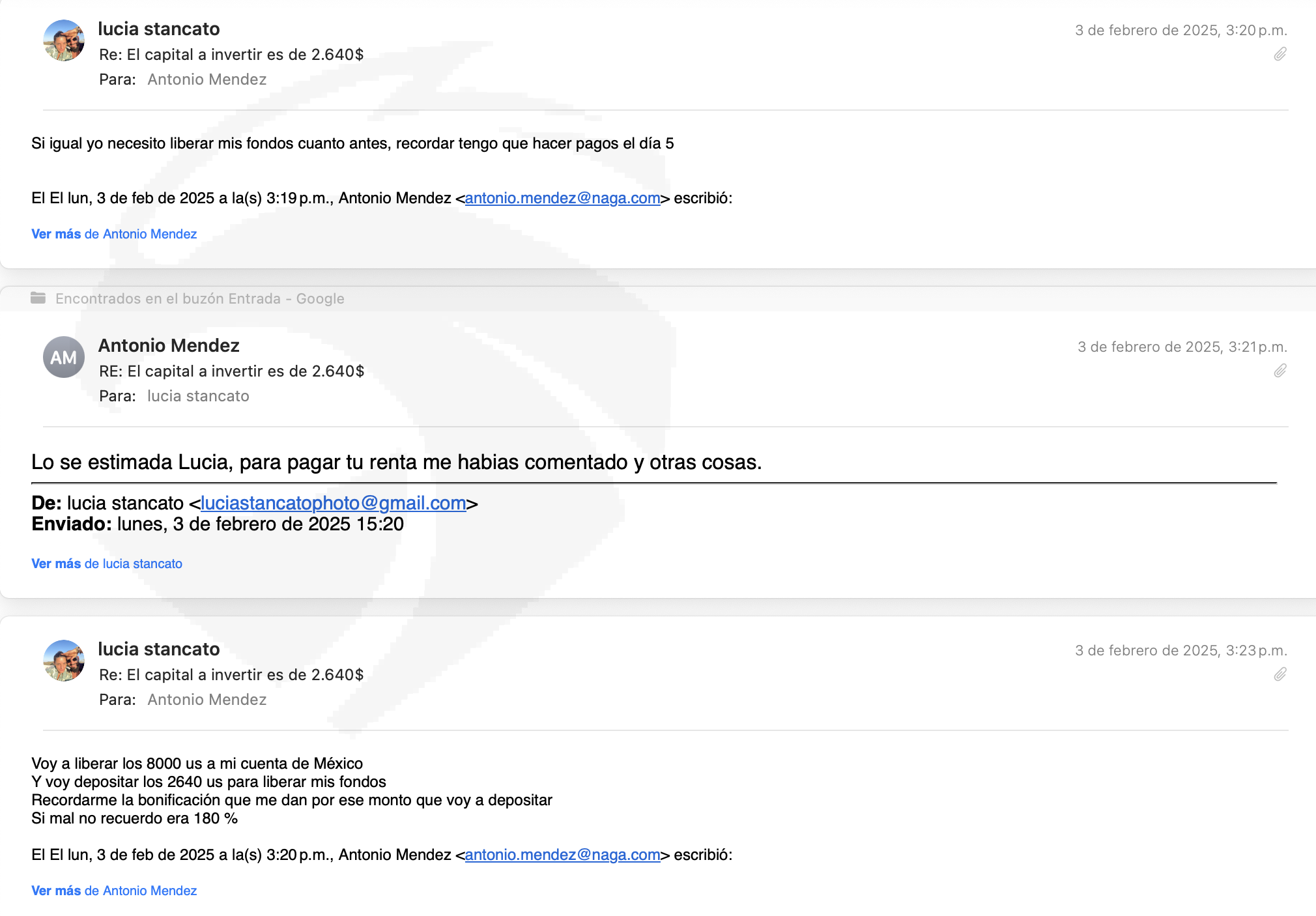The height and width of the screenshot is (916, 1316).
Task: Expand Ver más de Antonio Mendez in the last email
Action: pyautogui.click(x=114, y=891)
